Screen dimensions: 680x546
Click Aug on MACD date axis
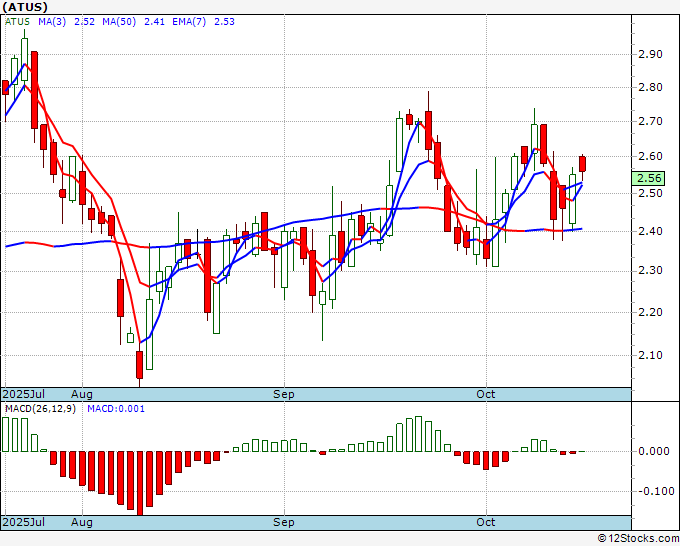click(82, 522)
